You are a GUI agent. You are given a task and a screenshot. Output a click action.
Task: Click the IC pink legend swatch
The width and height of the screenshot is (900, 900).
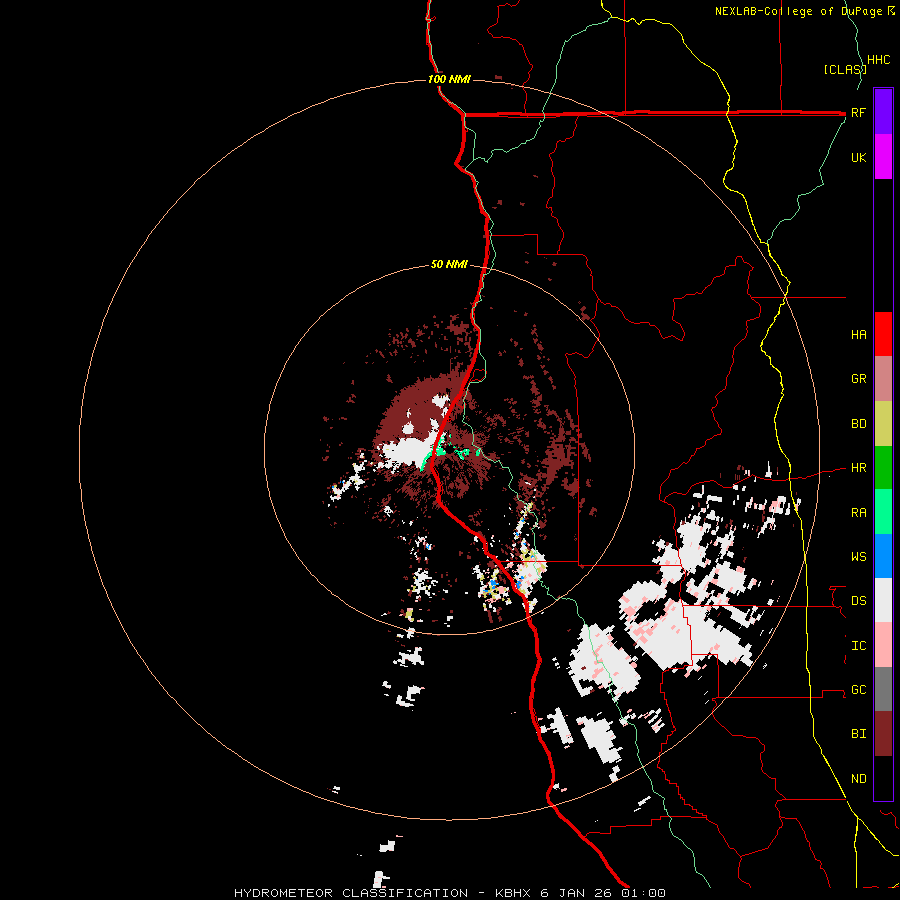click(883, 645)
